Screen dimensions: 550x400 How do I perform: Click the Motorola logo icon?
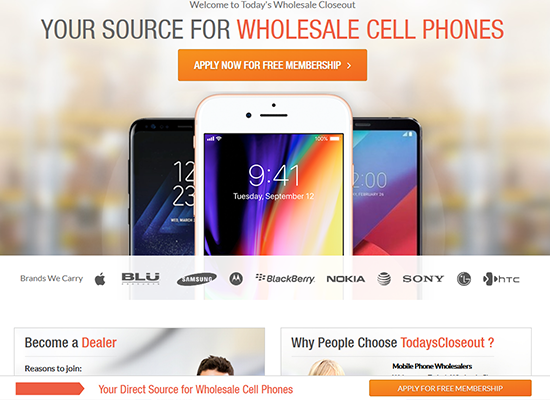click(x=236, y=279)
